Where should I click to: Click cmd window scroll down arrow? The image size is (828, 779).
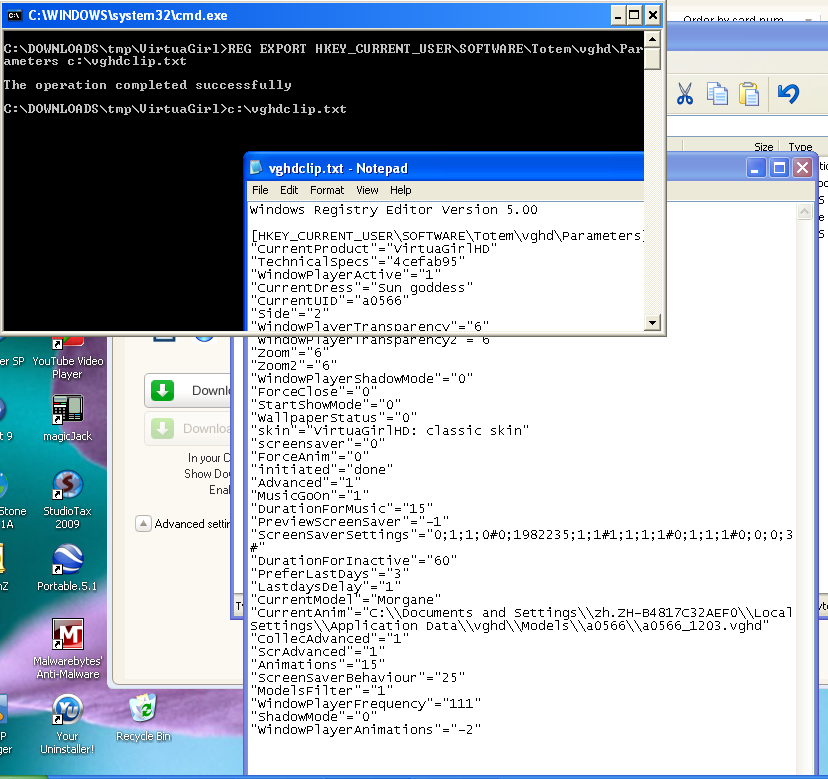[653, 322]
